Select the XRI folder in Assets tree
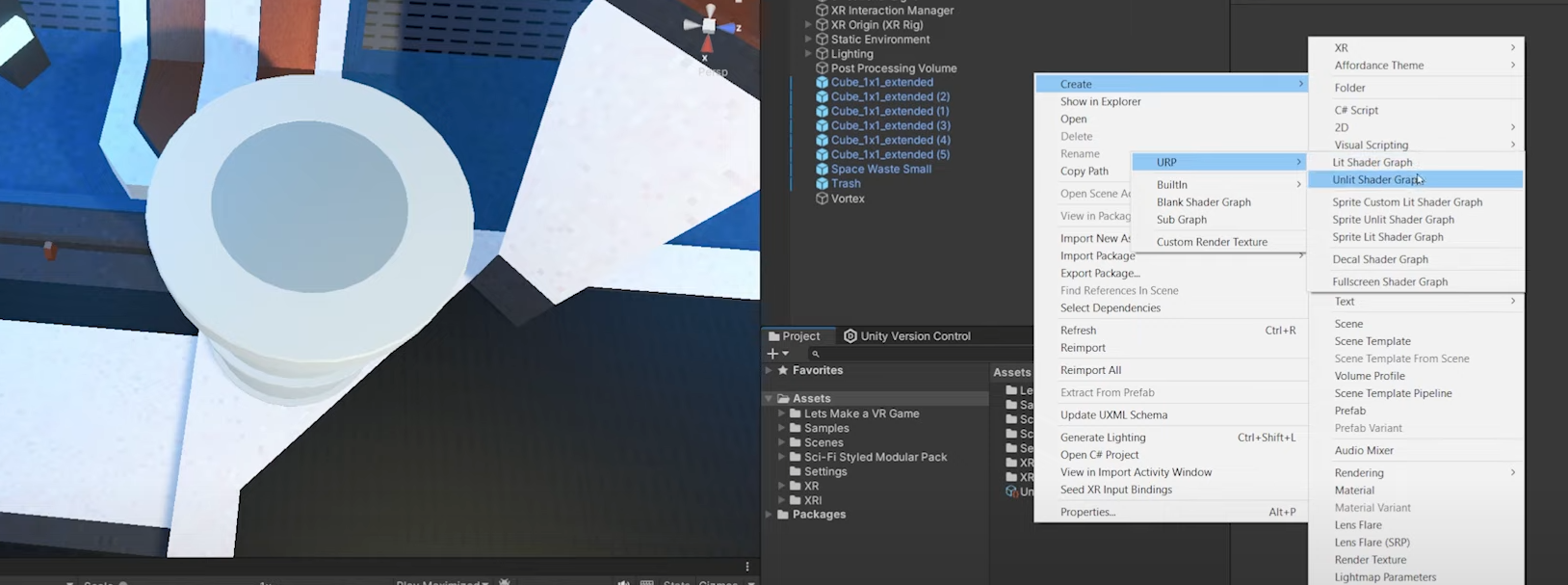 click(813, 500)
